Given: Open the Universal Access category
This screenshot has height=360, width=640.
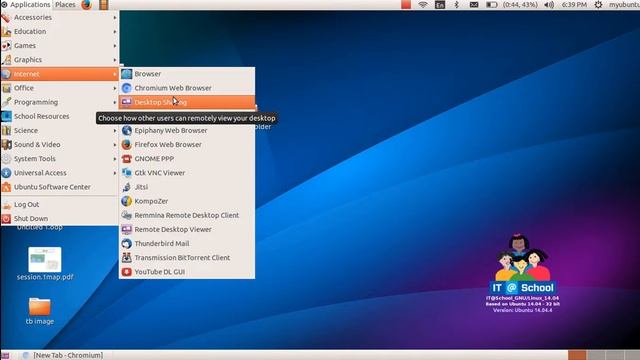Looking at the screenshot, I should click(60, 173).
